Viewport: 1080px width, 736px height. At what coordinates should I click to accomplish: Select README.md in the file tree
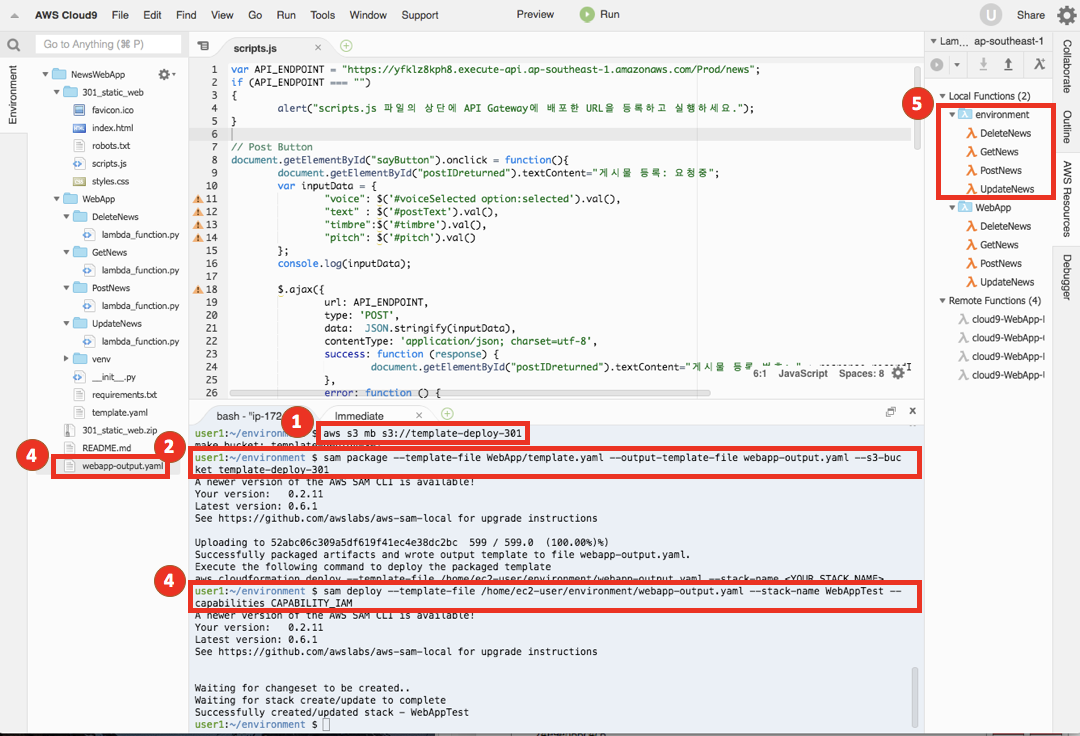106,448
